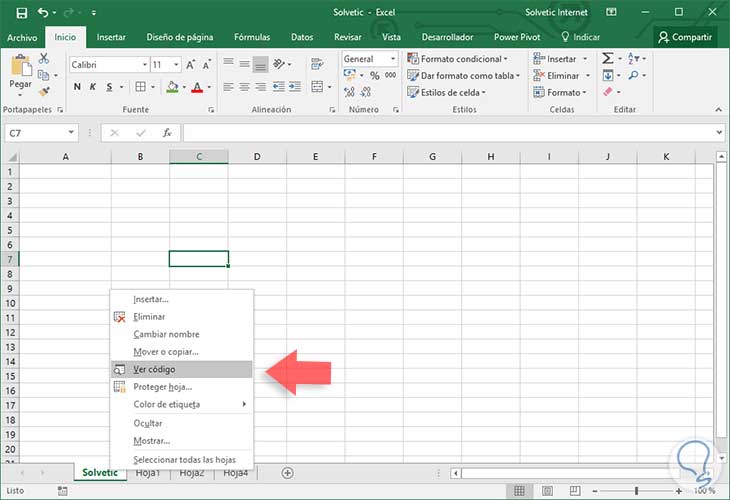Click the insert function fx icon

167,133
